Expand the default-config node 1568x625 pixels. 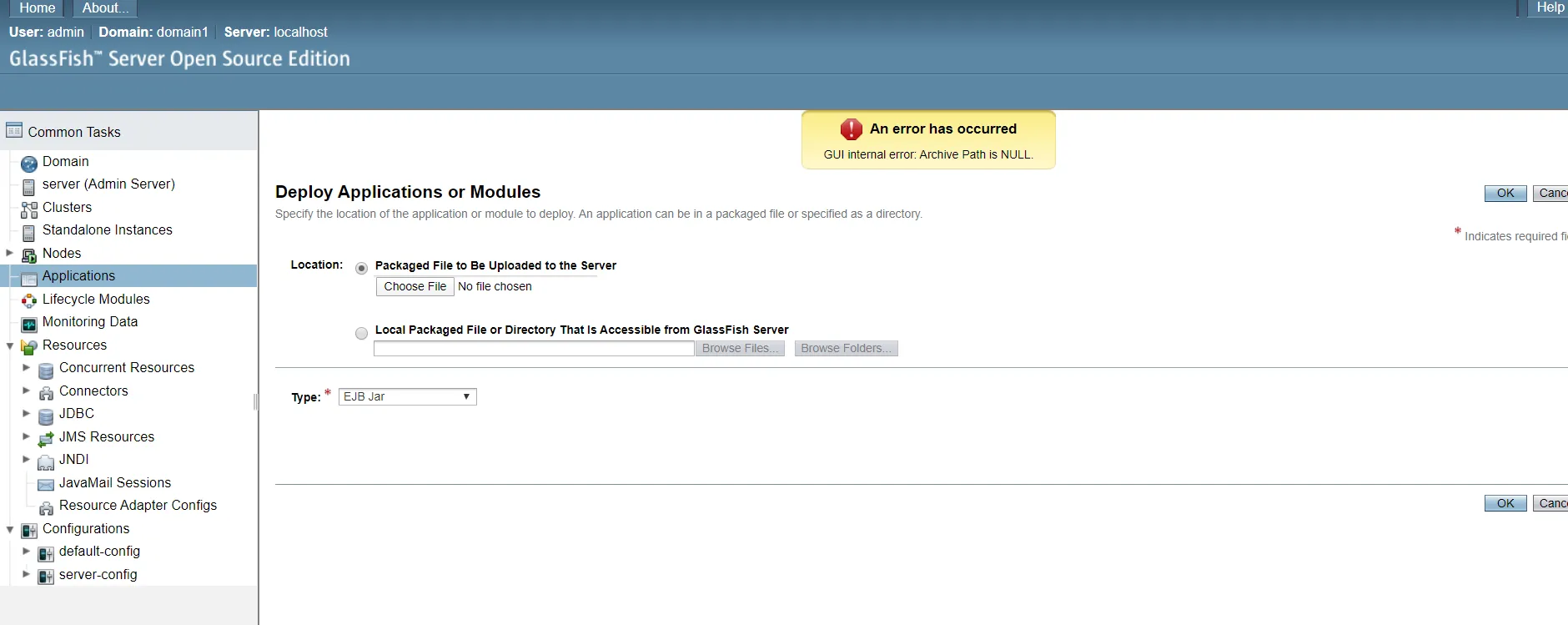pos(27,551)
